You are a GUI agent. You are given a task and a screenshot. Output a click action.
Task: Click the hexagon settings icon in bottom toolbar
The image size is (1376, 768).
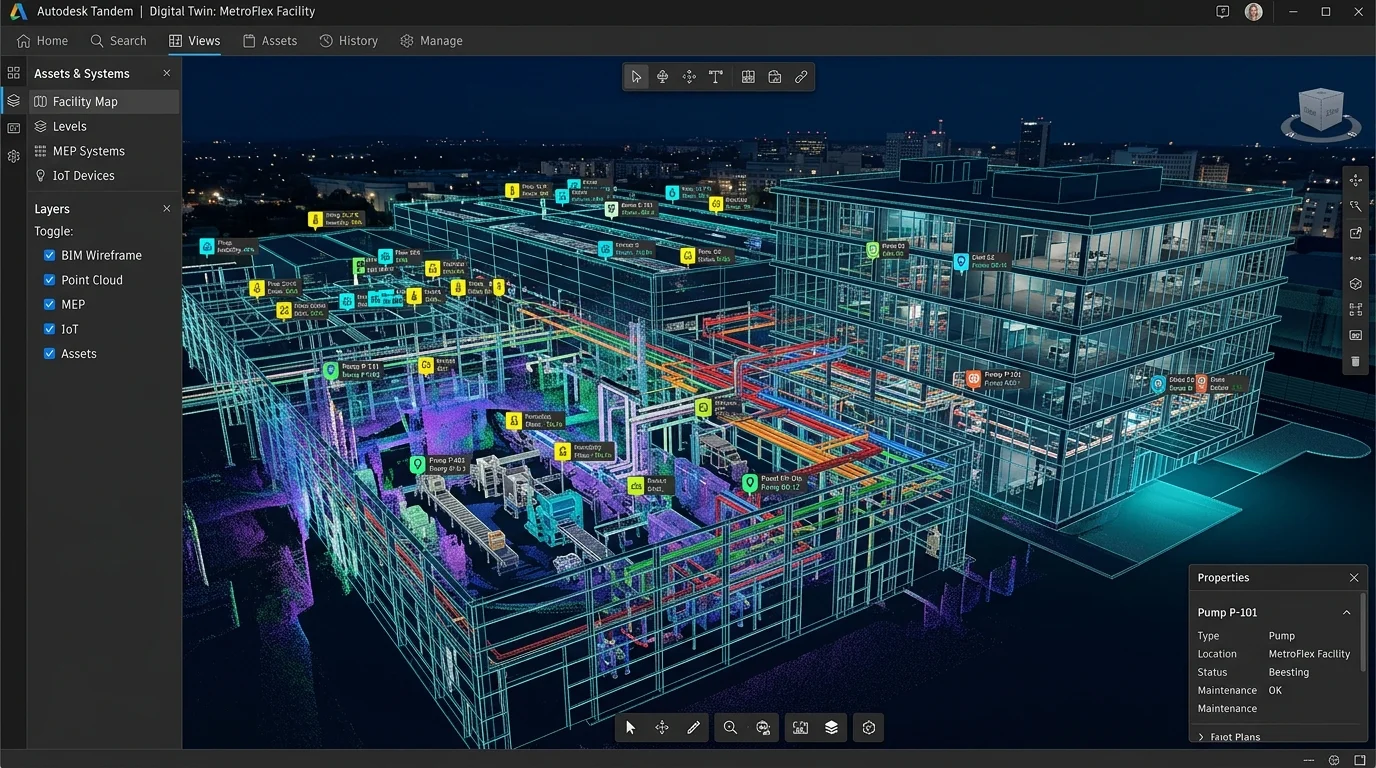pos(868,728)
